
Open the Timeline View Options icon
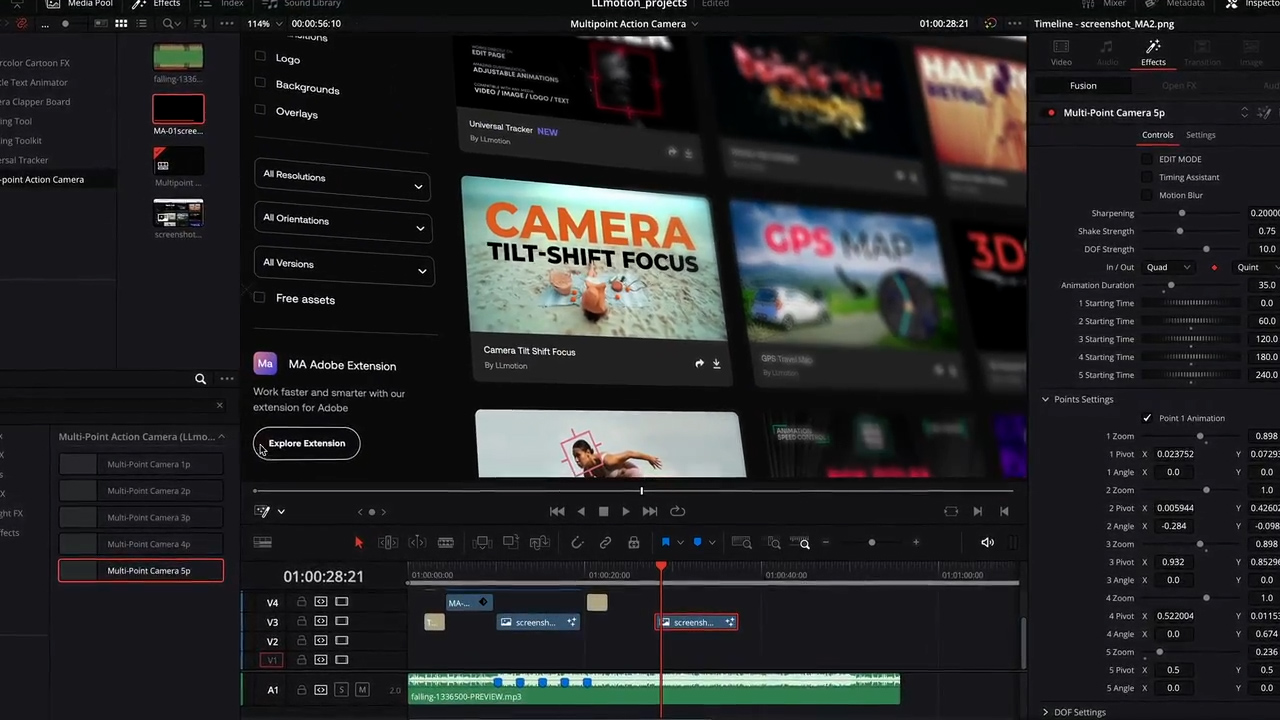(262, 542)
